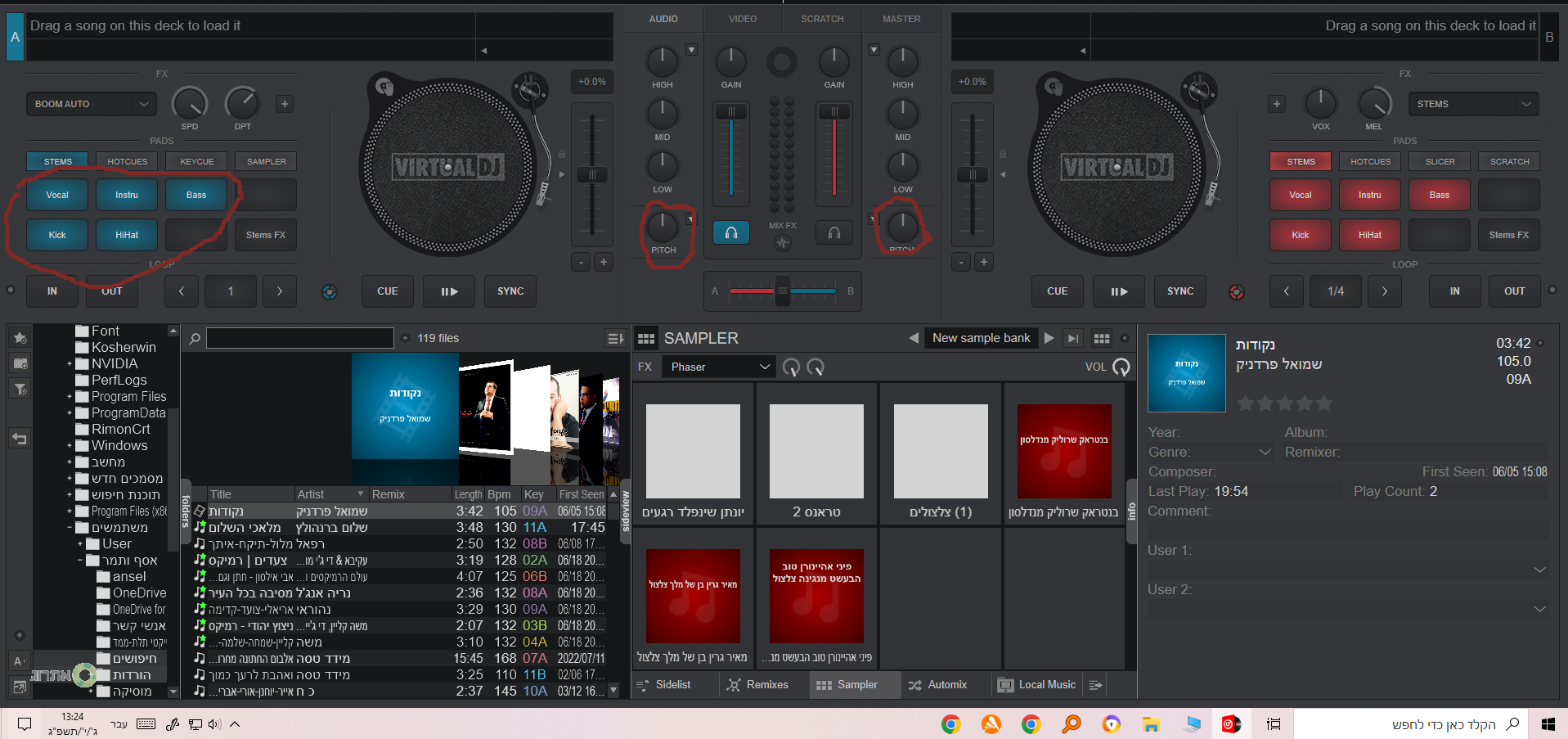This screenshot has height=739, width=1568.
Task: Add effect slot with deck A plus button
Action: [x=285, y=104]
